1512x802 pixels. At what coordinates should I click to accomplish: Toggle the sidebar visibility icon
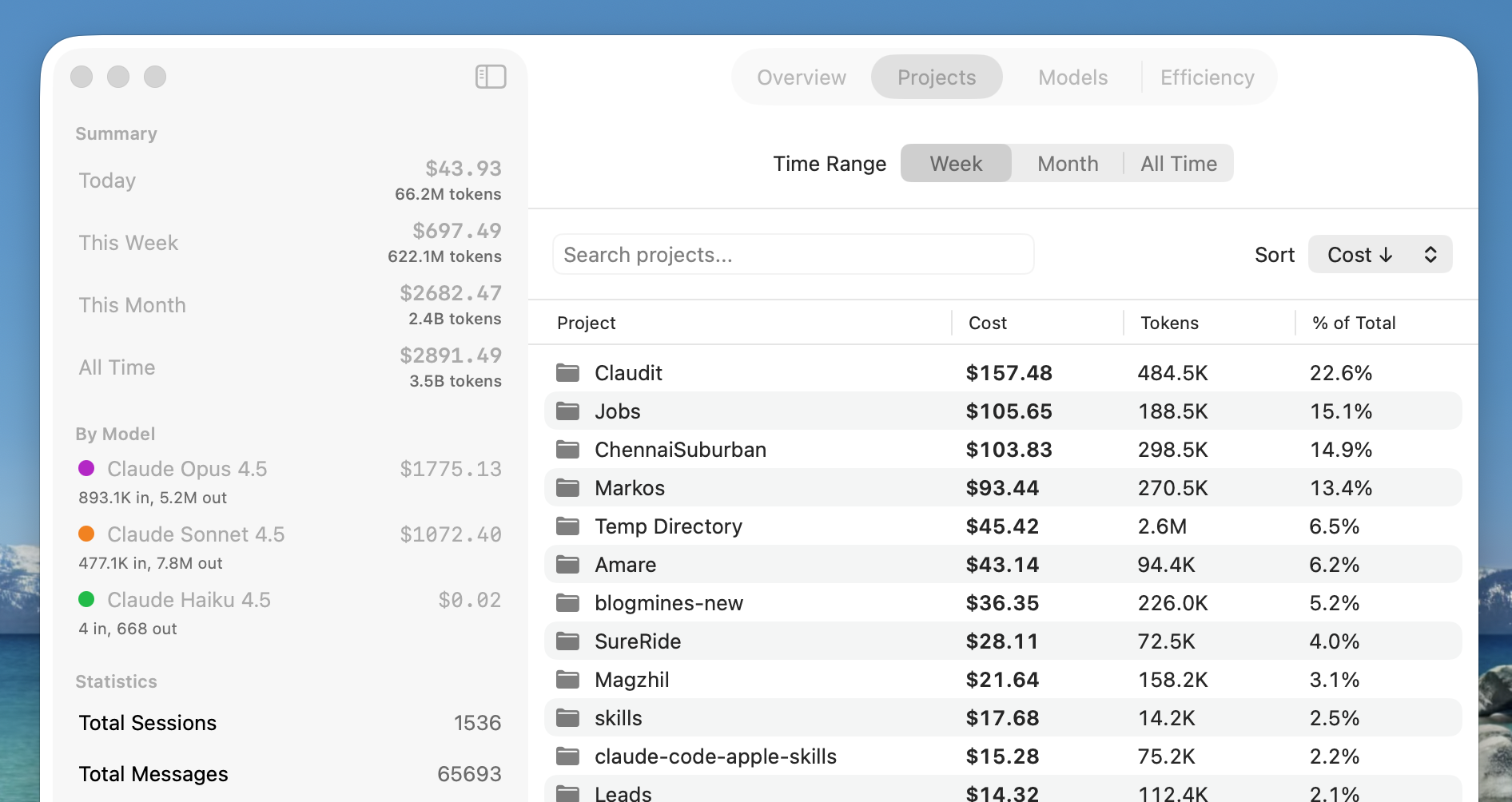(490, 77)
